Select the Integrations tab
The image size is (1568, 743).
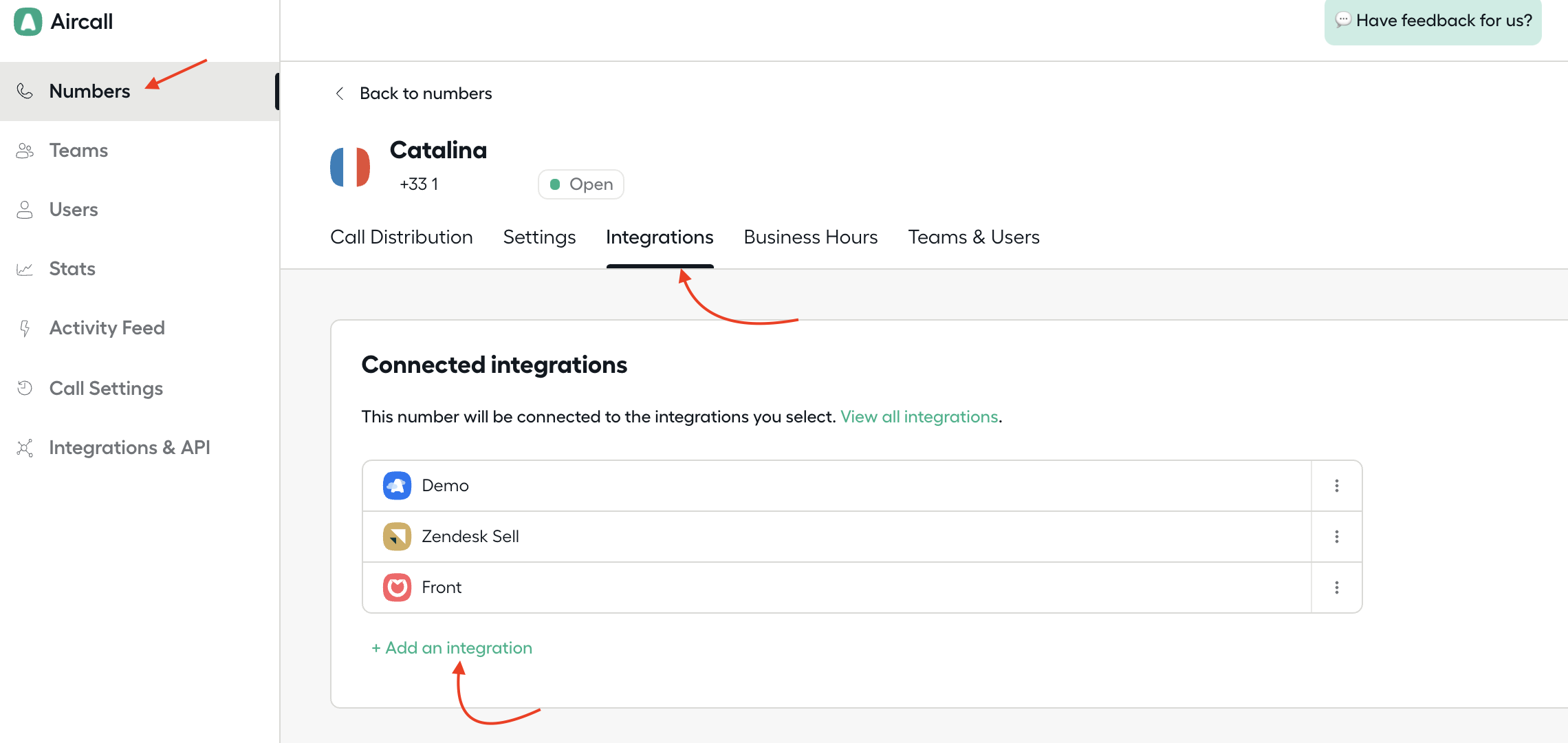pos(660,237)
